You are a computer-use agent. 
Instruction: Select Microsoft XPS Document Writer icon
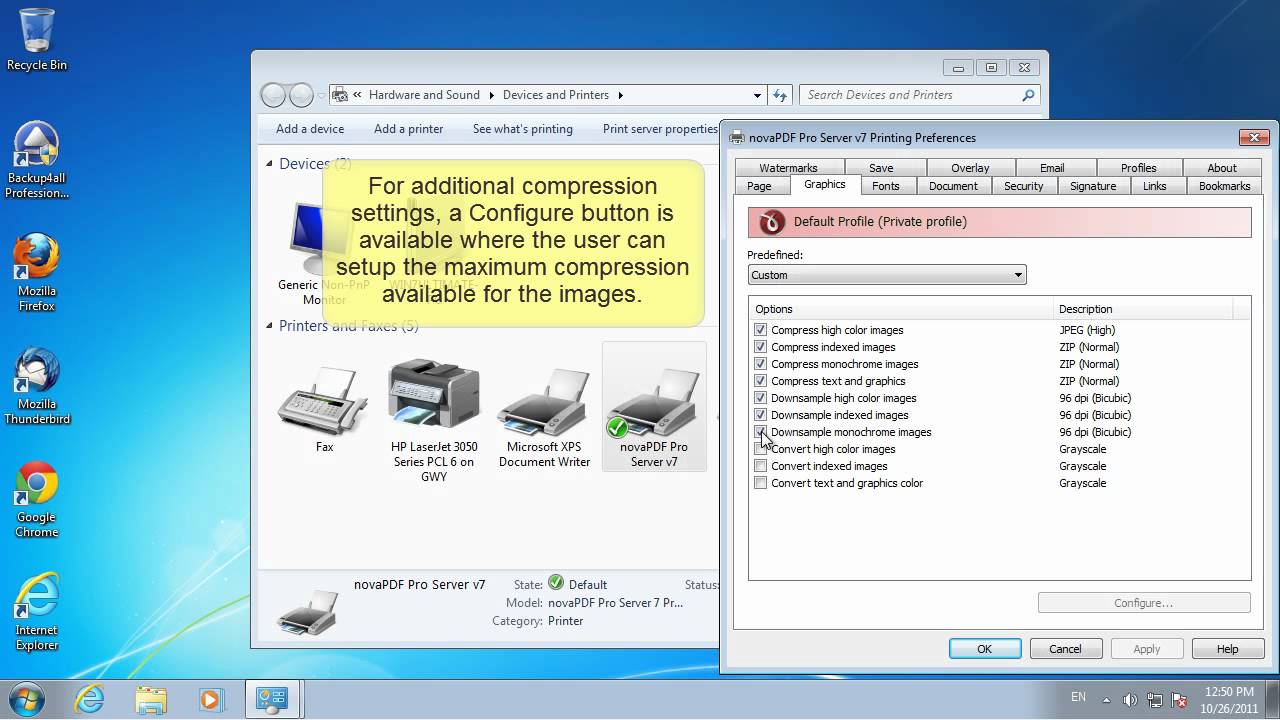click(x=544, y=418)
